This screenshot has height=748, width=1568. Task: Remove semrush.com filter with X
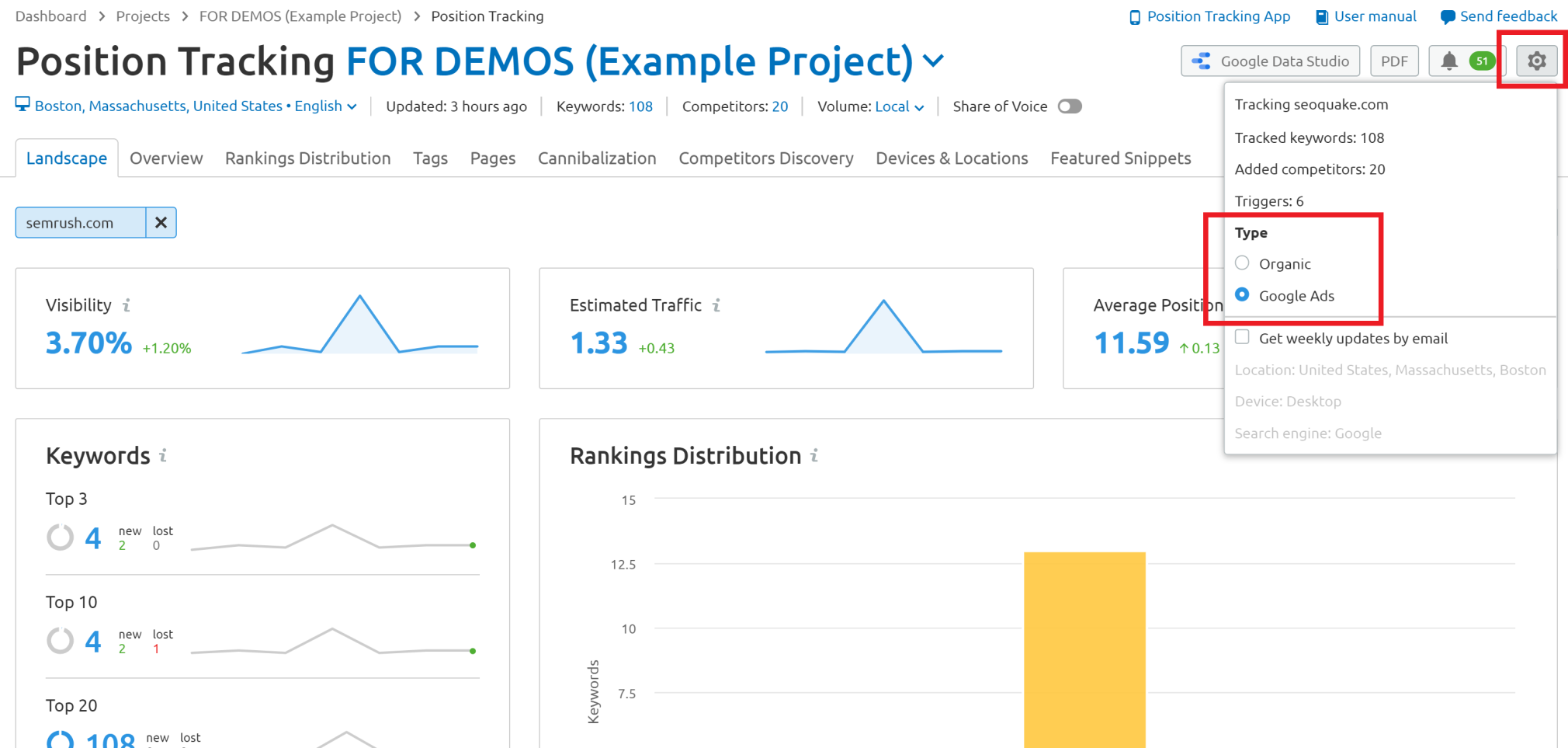coord(161,223)
